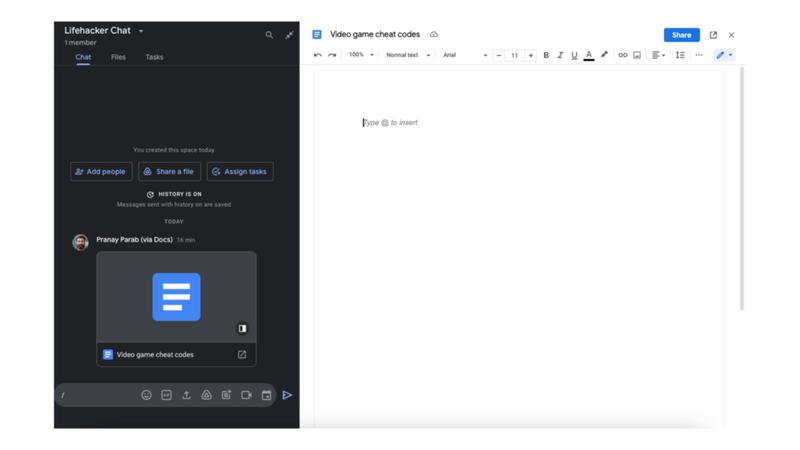Open line and paragraph spacing
This screenshot has height=450, width=800.
tap(680, 55)
